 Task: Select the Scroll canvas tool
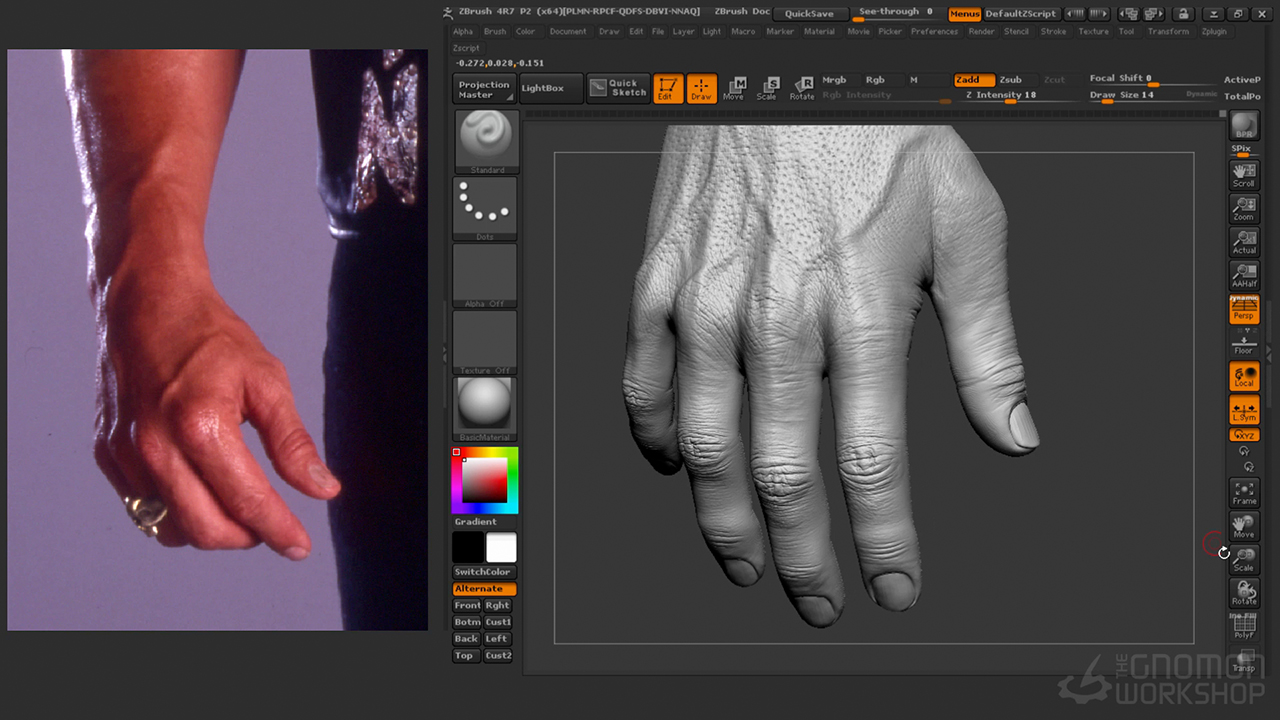pos(1244,175)
